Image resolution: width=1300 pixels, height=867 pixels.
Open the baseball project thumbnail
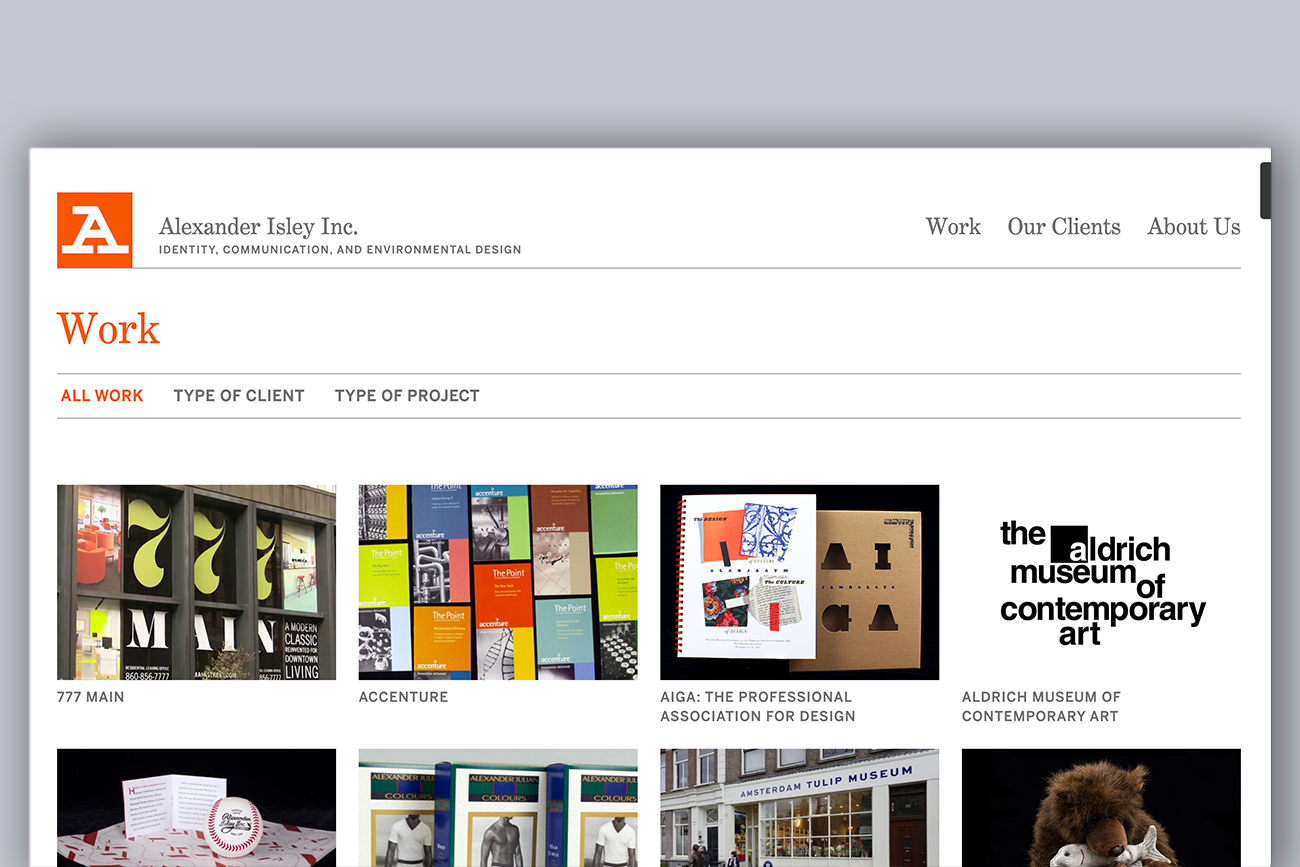196,807
